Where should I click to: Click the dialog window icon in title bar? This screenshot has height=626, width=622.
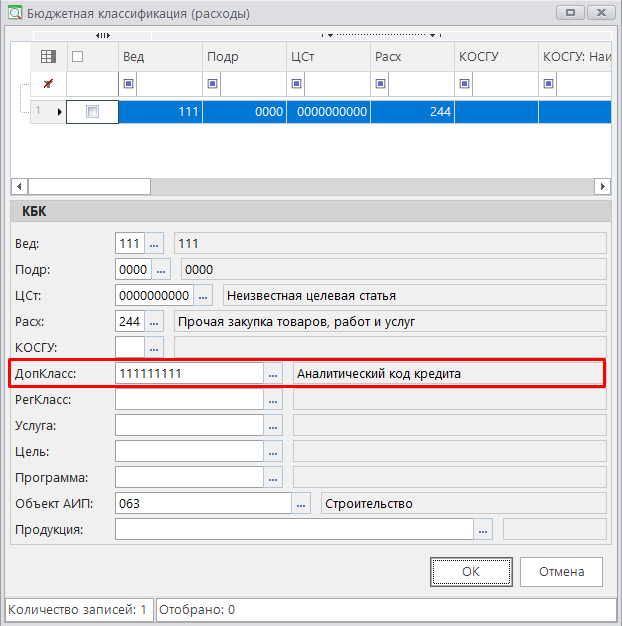click(x=13, y=14)
